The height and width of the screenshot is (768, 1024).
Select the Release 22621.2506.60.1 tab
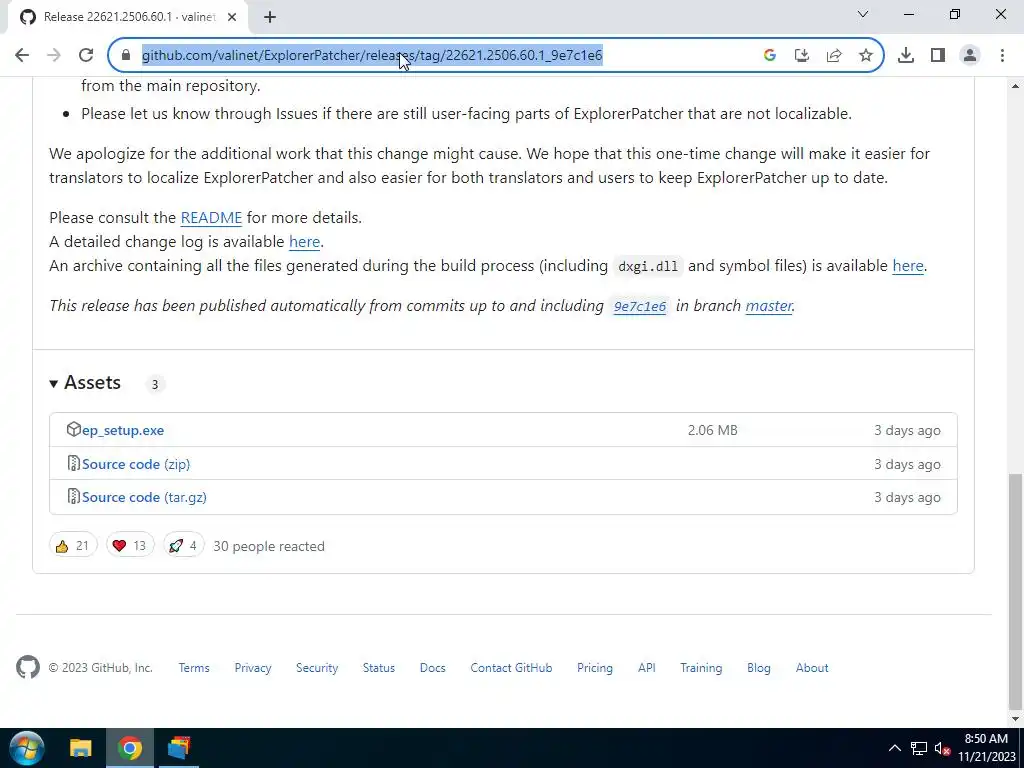coord(127,17)
